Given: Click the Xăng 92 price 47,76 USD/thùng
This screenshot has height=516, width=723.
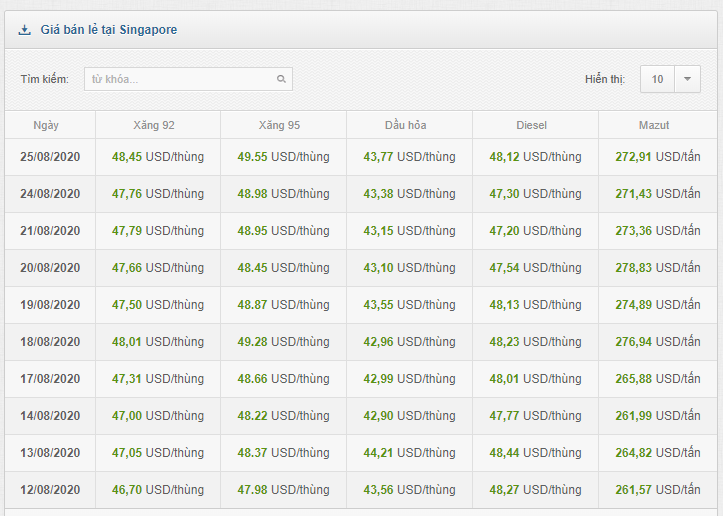Looking at the screenshot, I should pyautogui.click(x=158, y=194).
